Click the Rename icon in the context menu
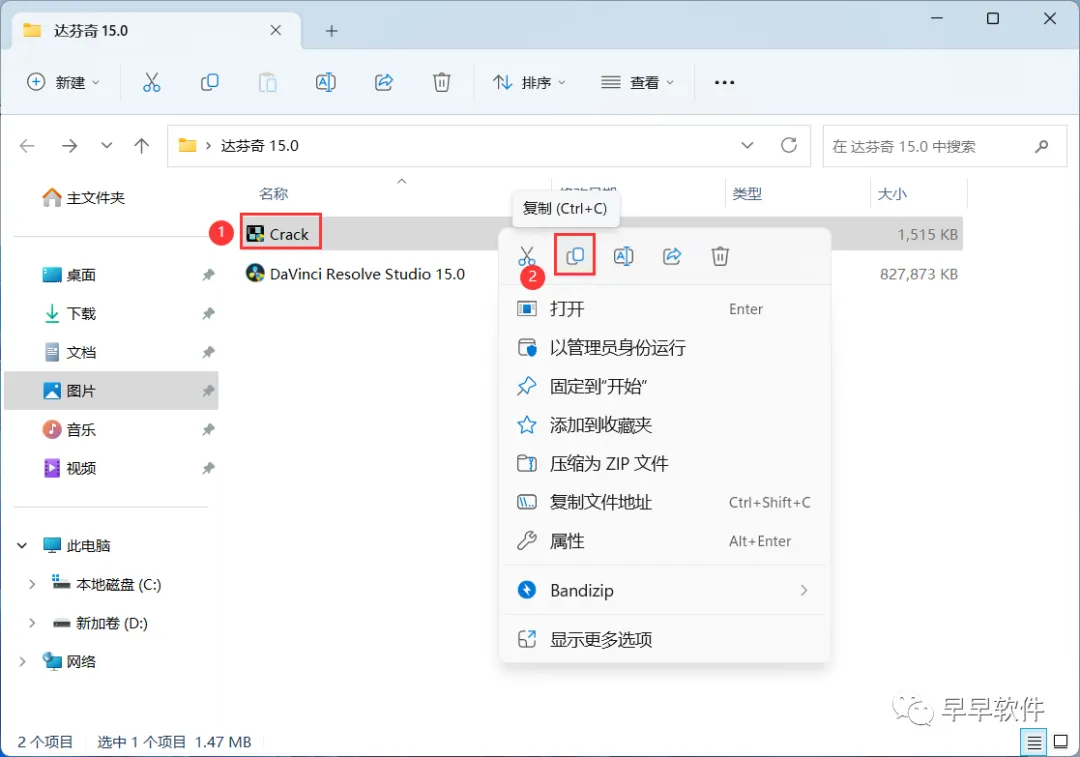This screenshot has width=1080, height=757. click(623, 256)
